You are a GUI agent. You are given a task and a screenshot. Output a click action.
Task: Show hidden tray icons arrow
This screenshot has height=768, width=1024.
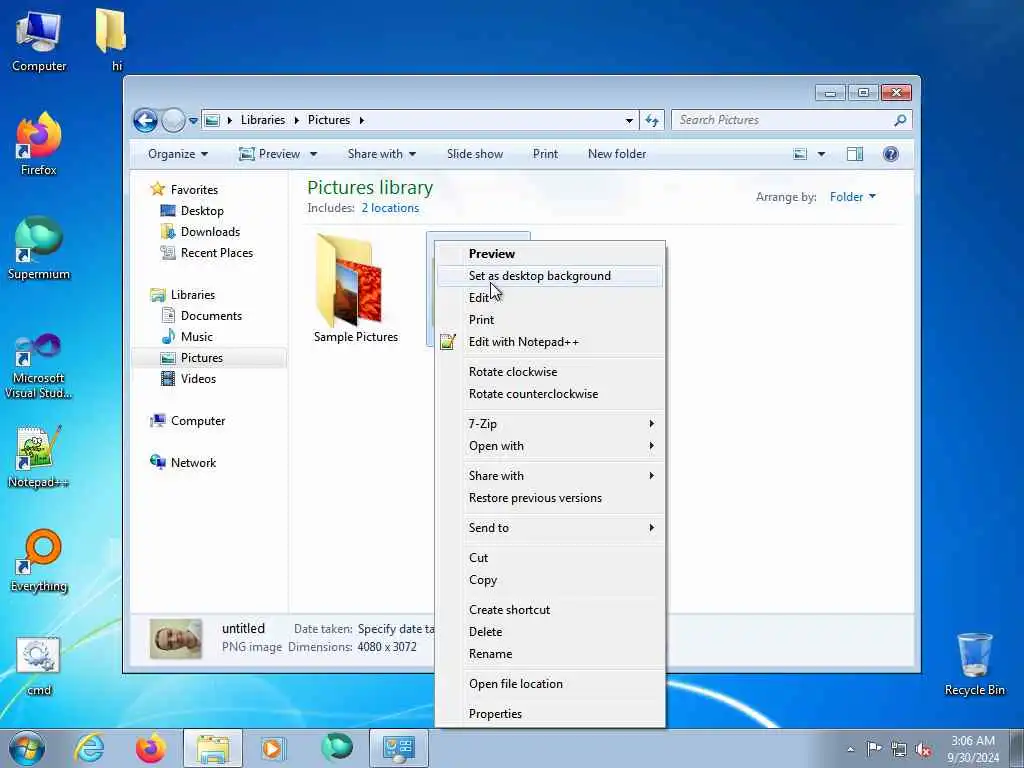click(x=850, y=750)
